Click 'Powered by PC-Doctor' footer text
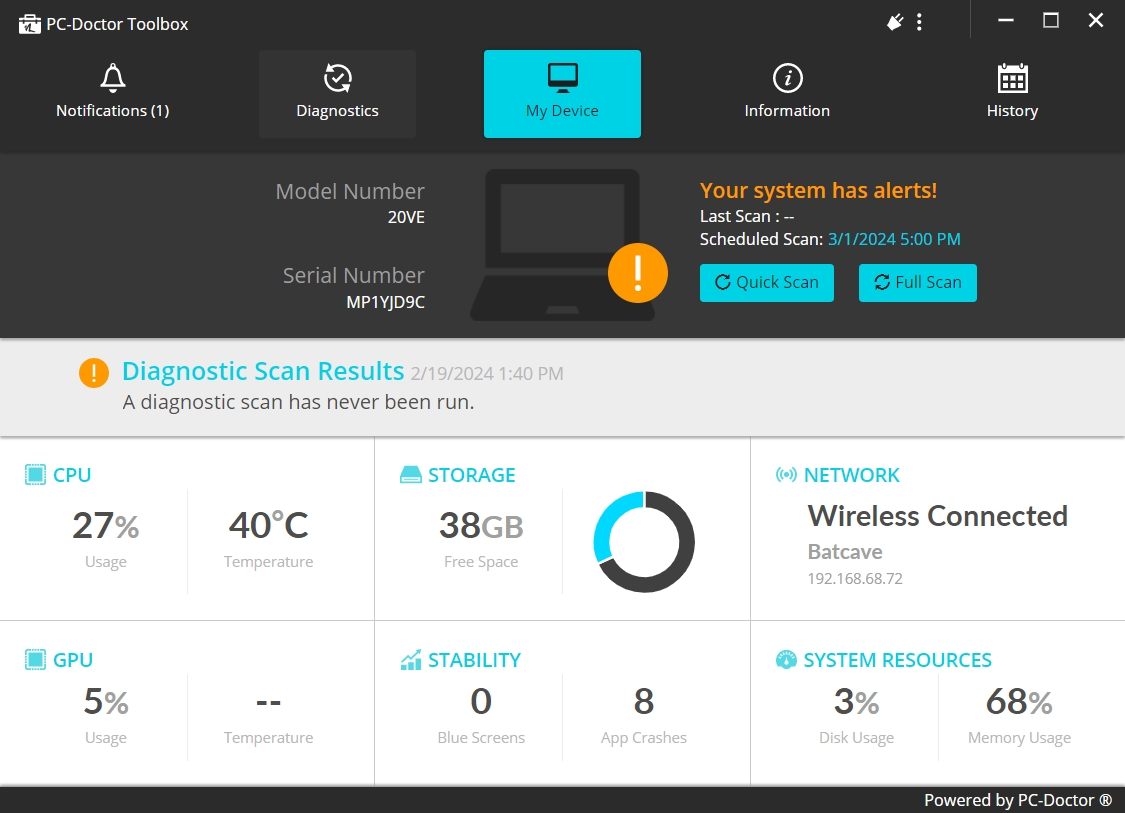The height and width of the screenshot is (813, 1125). click(x=1018, y=799)
